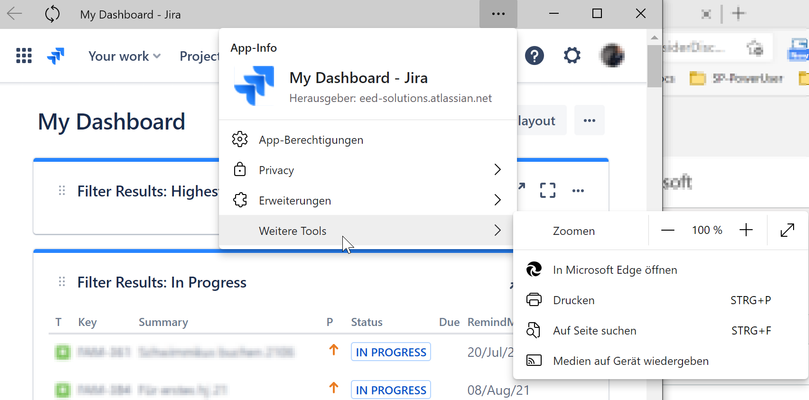Click the page vertical scrollbar thumb
The height and width of the screenshot is (400, 809).
(654, 66)
